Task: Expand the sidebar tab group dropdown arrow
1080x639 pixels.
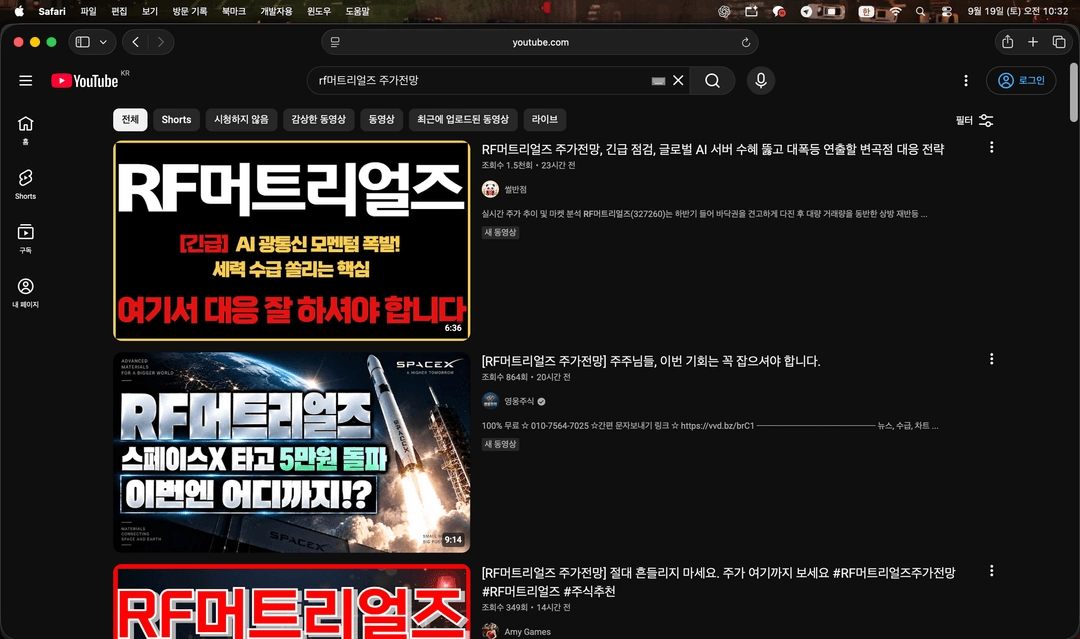Action: pyautogui.click(x=103, y=42)
